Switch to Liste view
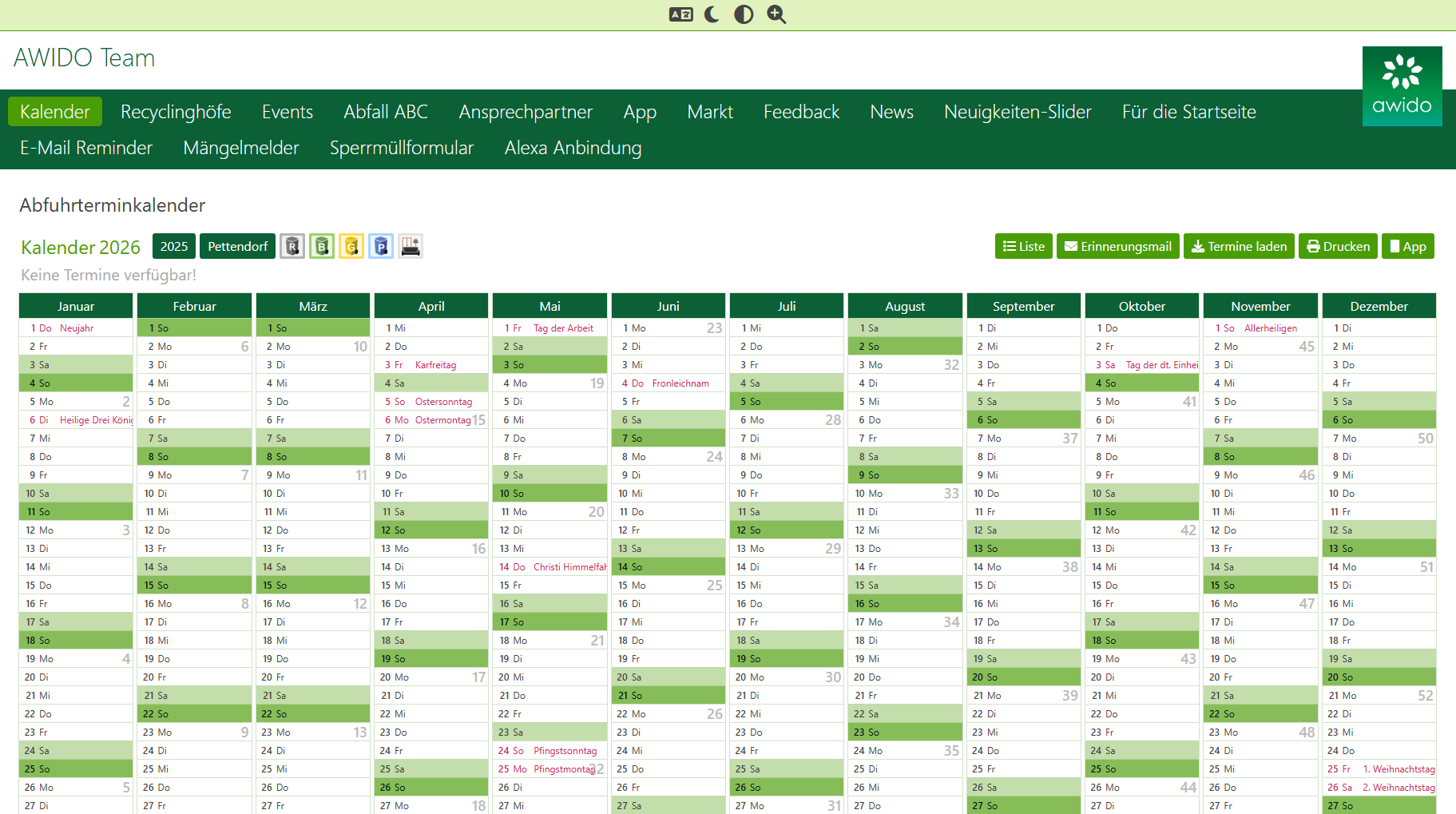Viewport: 1456px width, 814px height. pos(1023,247)
